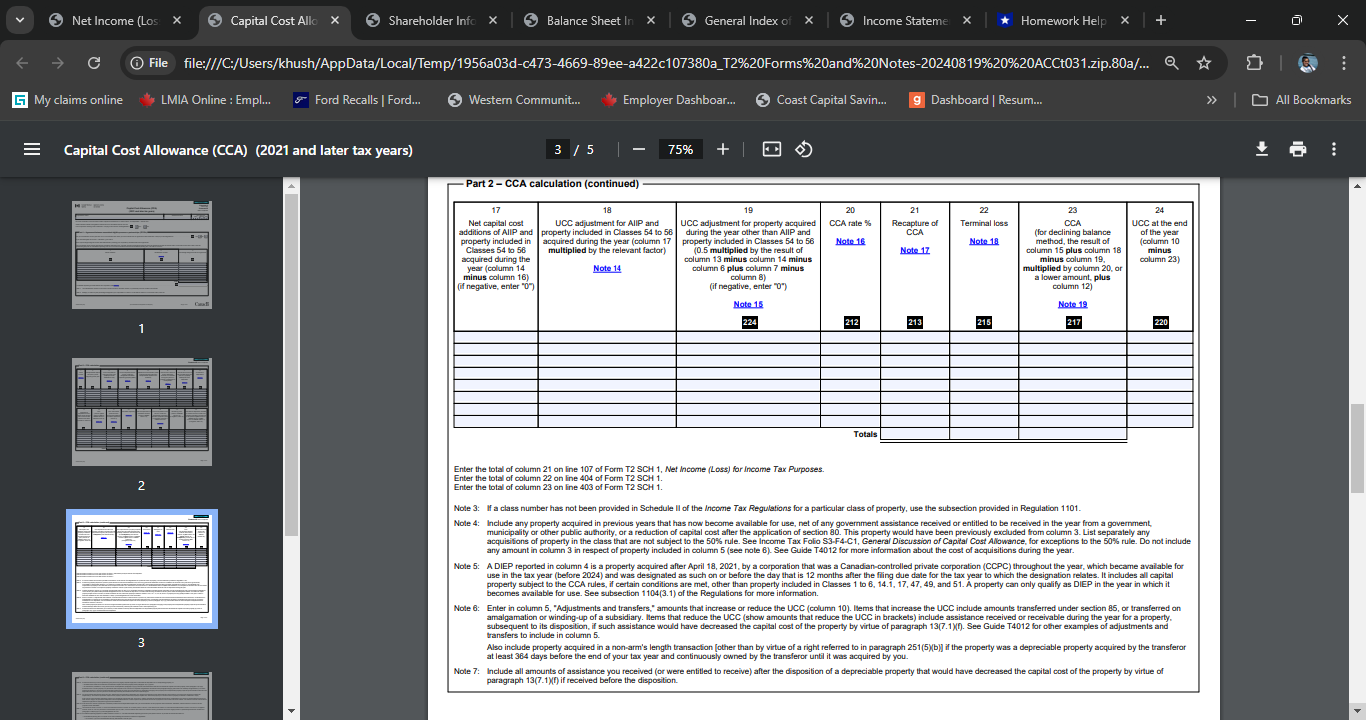Zoom in the PDF with plus button
Viewport: 1366px width, 720px height.
(x=723, y=149)
